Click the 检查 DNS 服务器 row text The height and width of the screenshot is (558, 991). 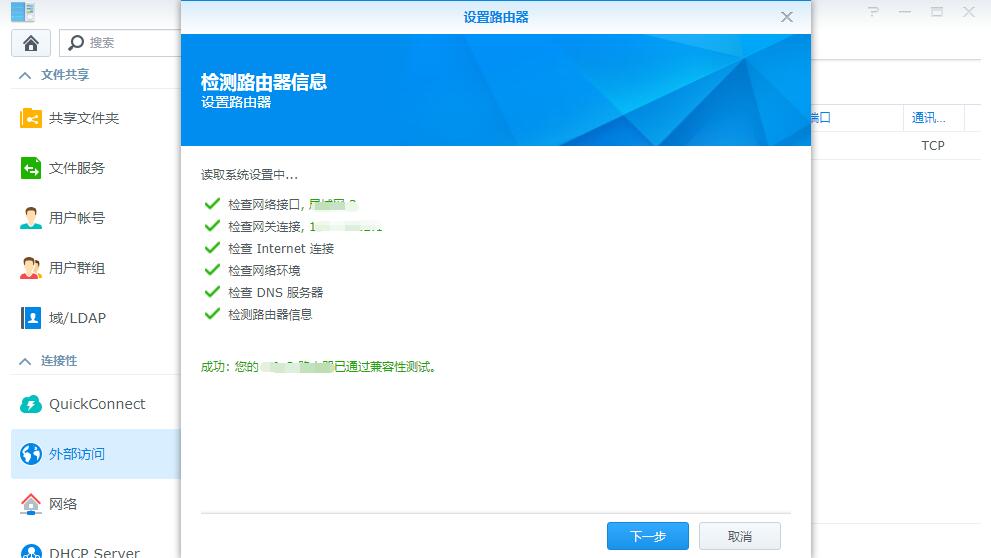[x=276, y=293]
